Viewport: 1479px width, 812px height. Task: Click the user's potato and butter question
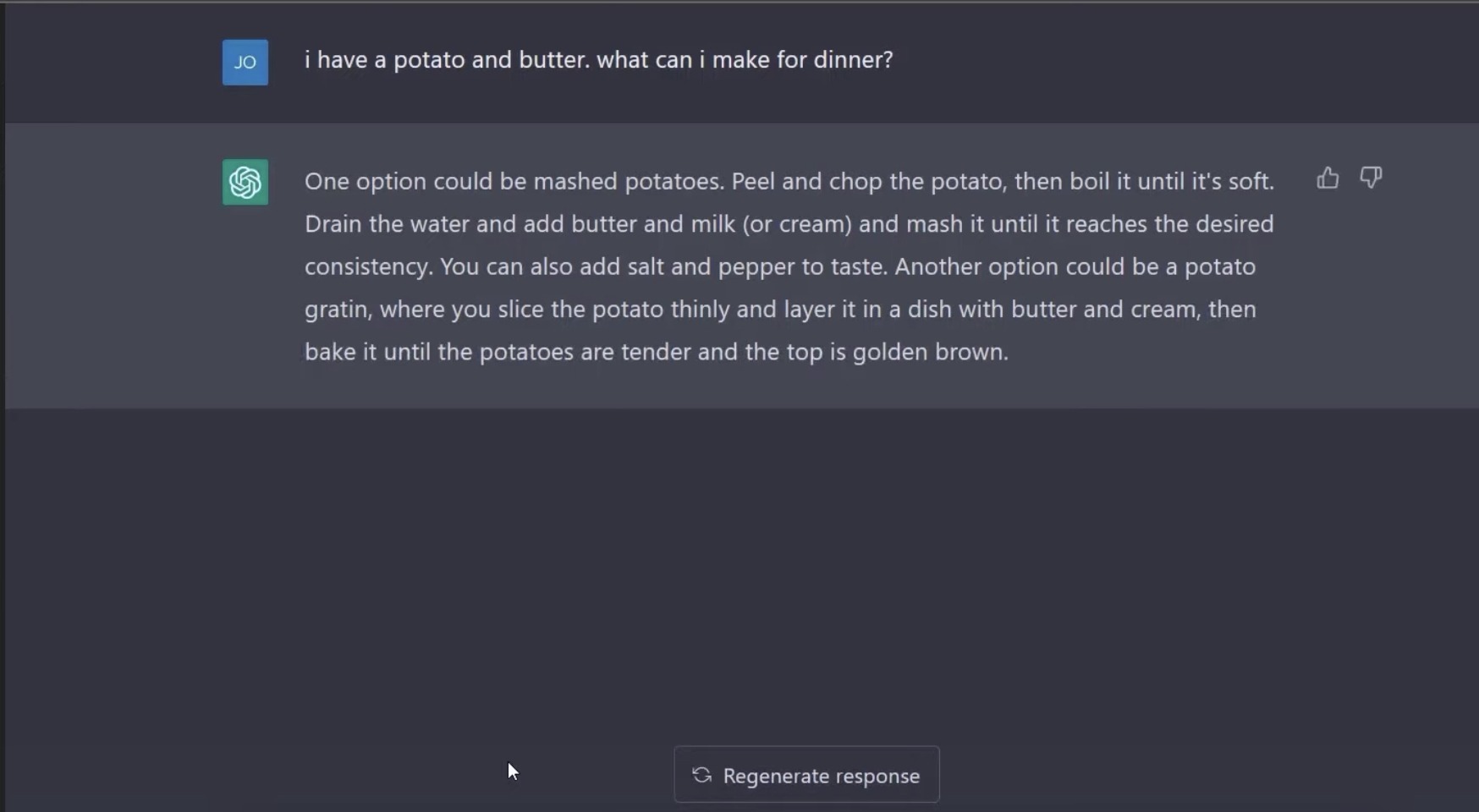click(598, 60)
